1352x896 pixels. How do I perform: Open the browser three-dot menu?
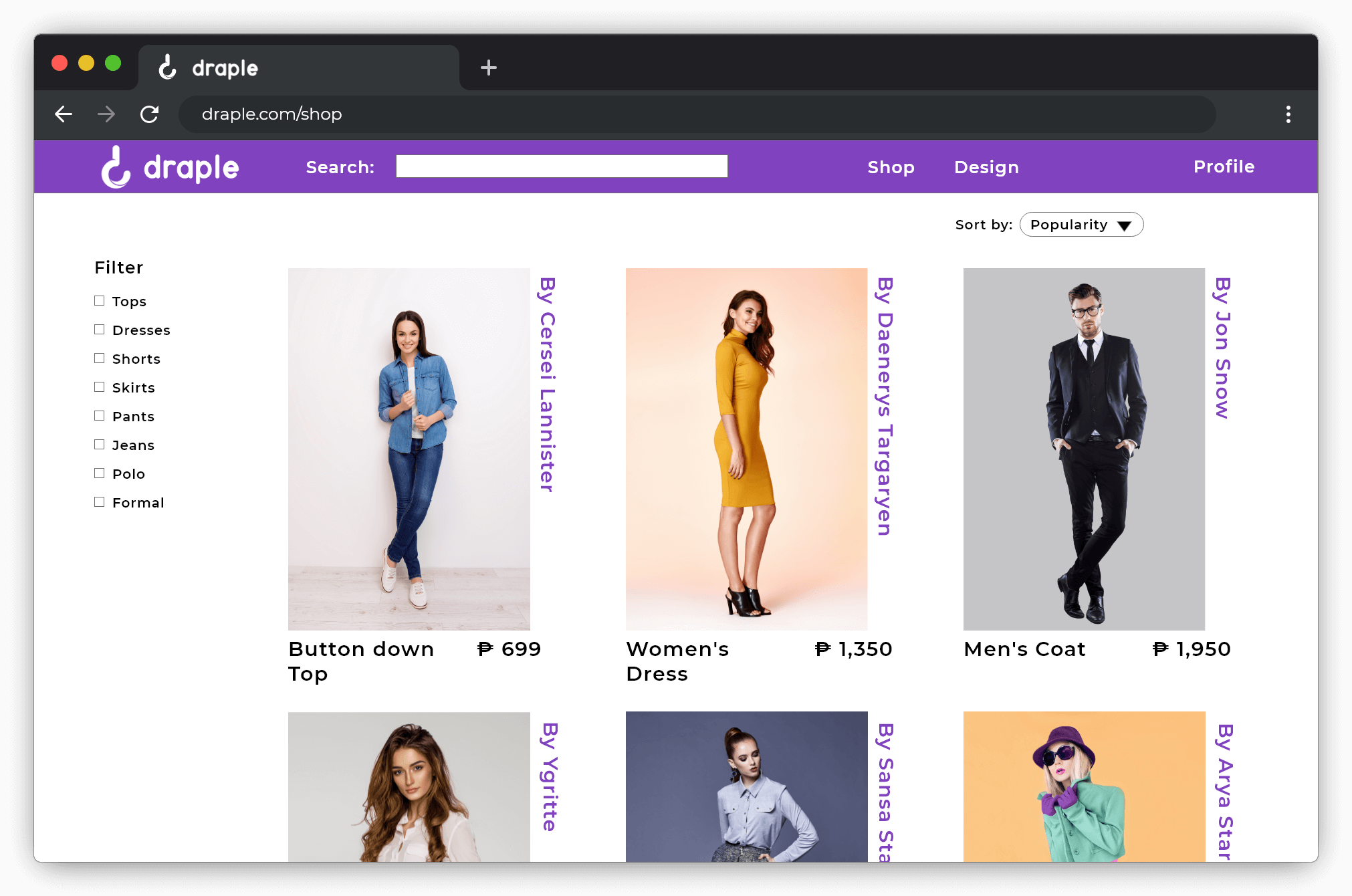1288,114
